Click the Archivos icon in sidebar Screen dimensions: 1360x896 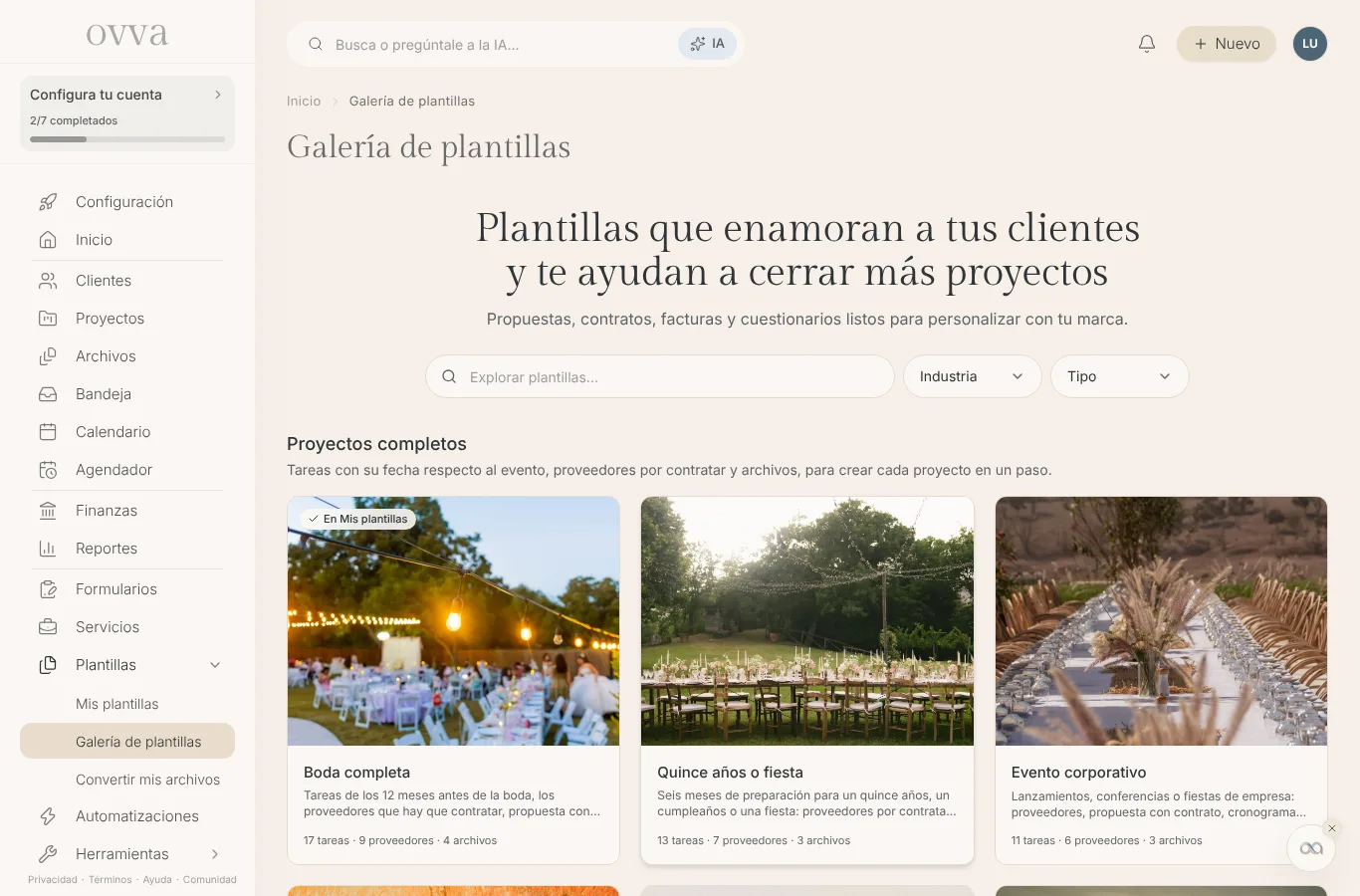[x=48, y=356]
